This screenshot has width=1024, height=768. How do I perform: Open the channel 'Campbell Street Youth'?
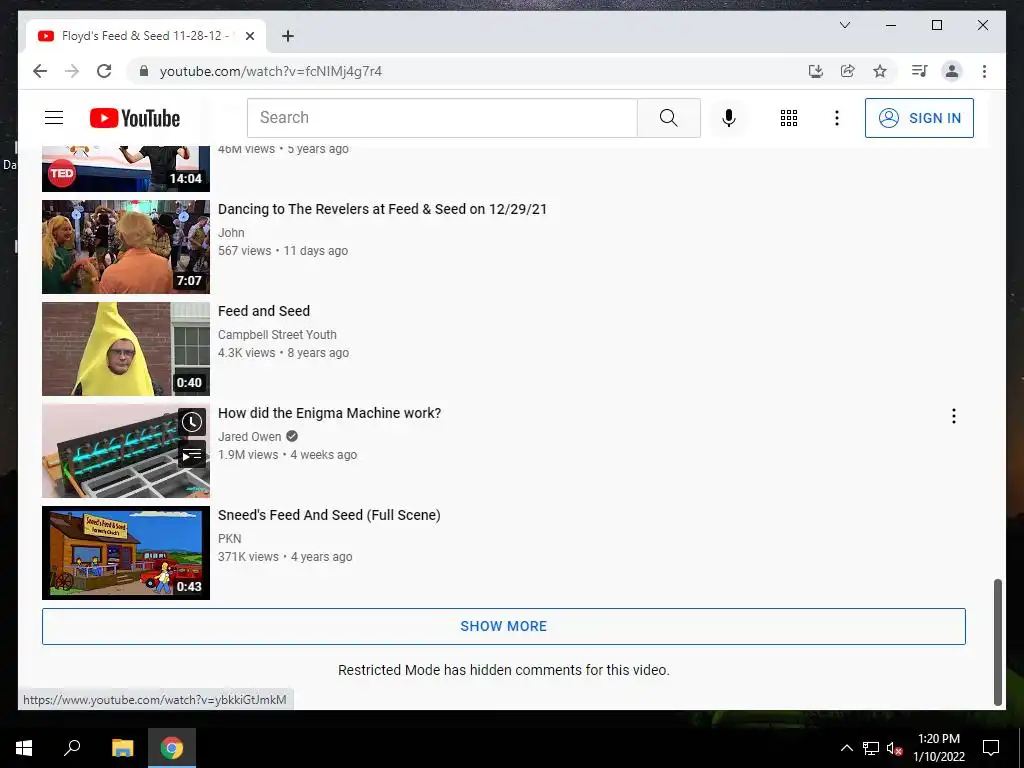click(x=277, y=334)
